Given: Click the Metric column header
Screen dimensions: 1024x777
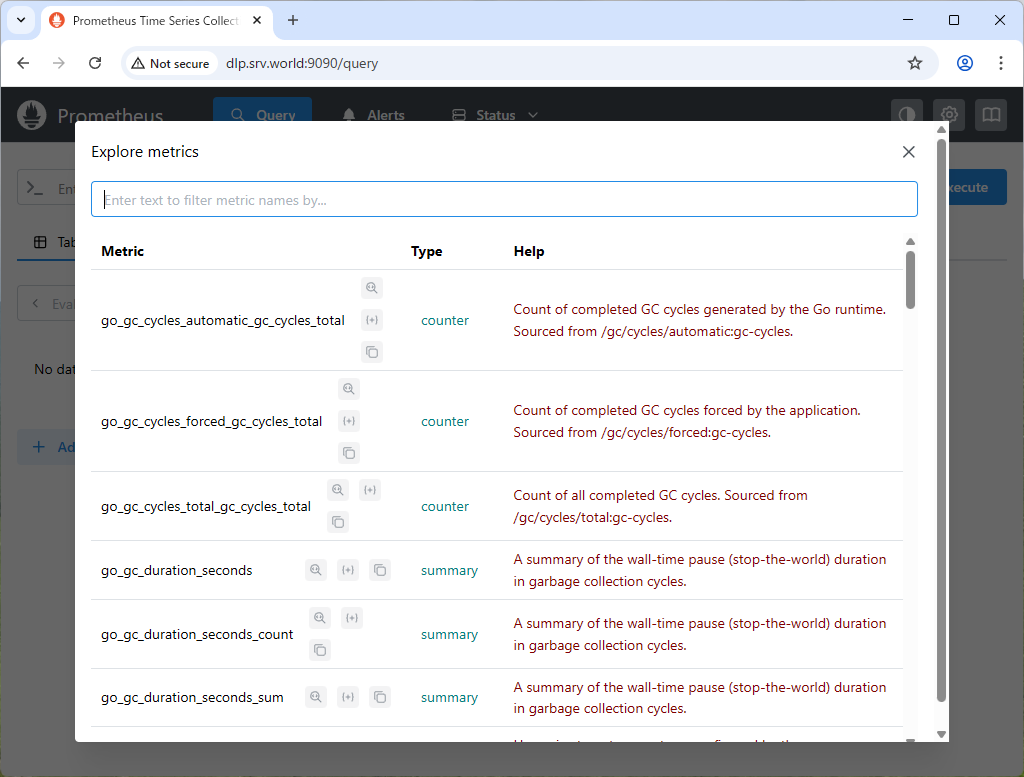Looking at the screenshot, I should (x=123, y=251).
